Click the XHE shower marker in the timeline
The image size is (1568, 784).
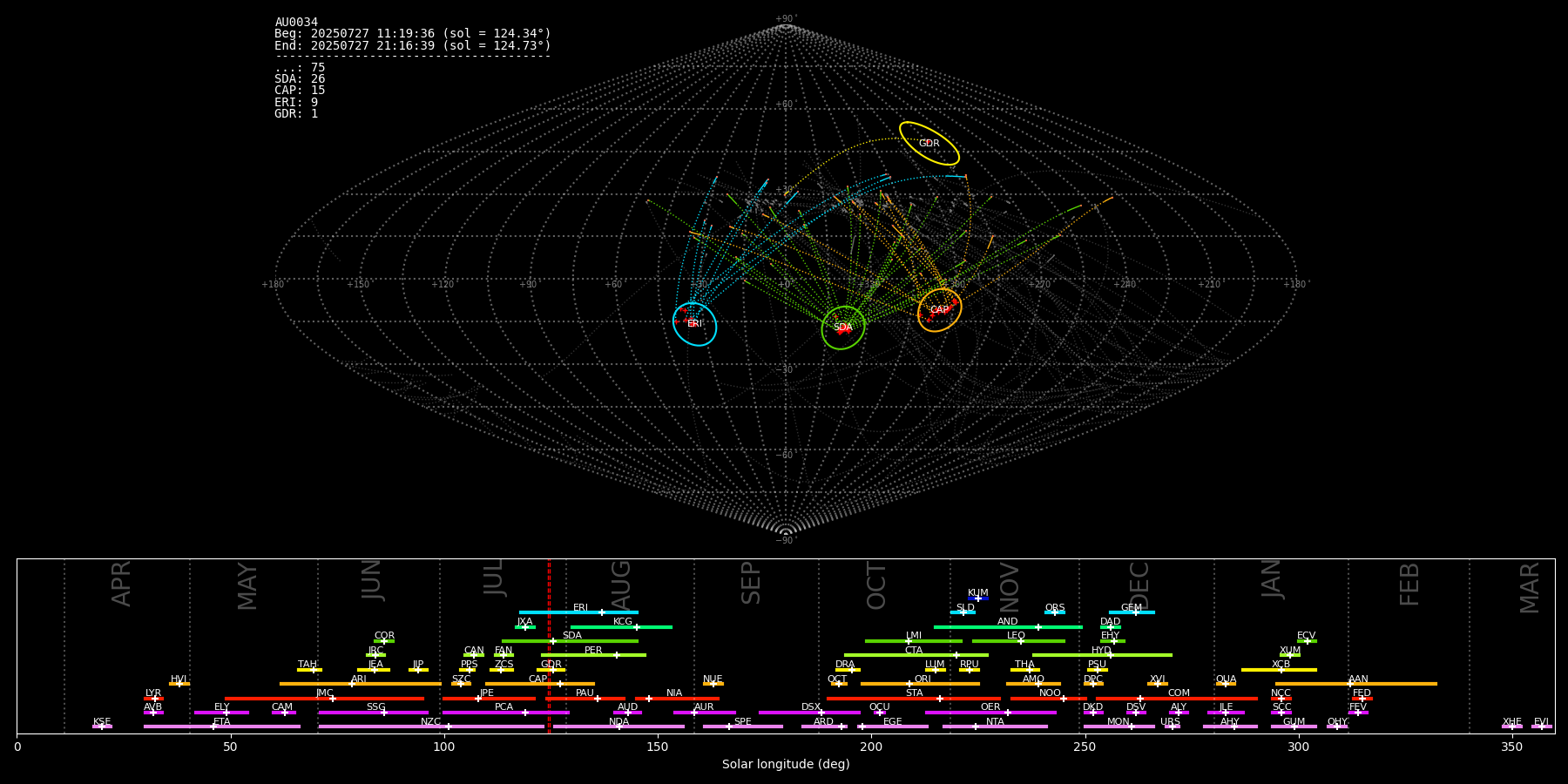(1512, 727)
